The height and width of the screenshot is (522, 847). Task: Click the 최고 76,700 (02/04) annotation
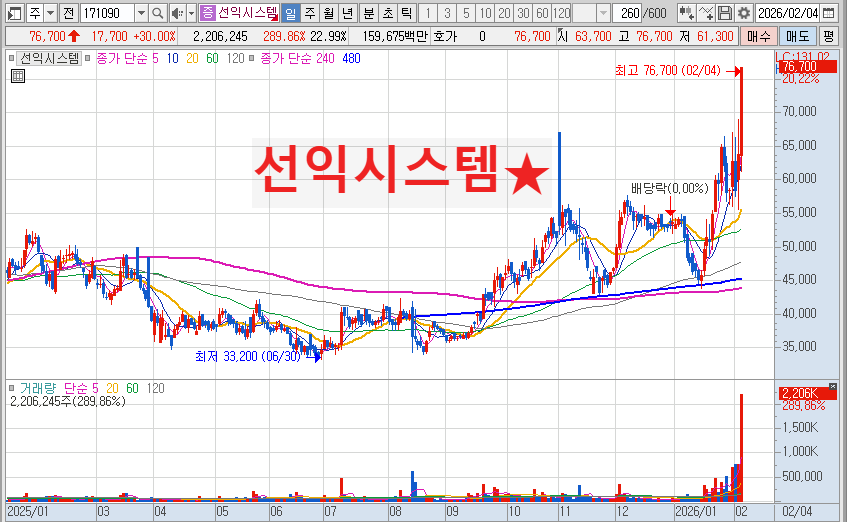pos(668,70)
